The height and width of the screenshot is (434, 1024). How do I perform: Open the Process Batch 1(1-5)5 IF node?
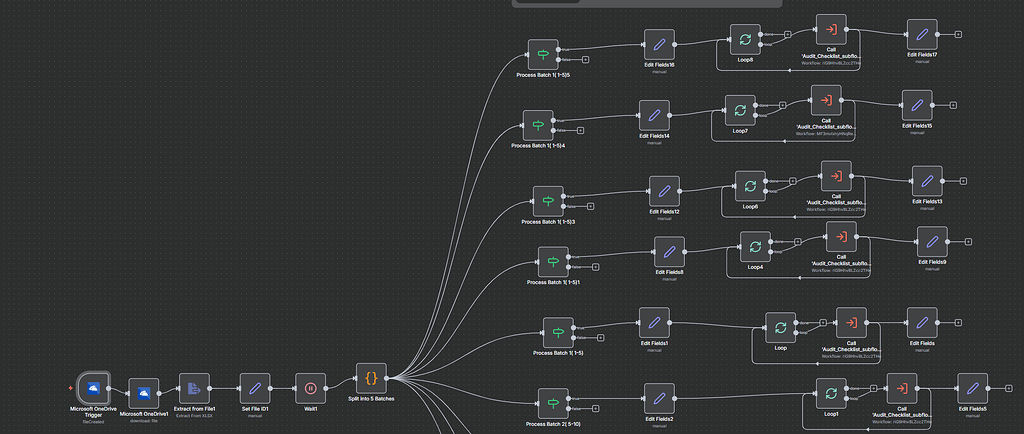(543, 55)
